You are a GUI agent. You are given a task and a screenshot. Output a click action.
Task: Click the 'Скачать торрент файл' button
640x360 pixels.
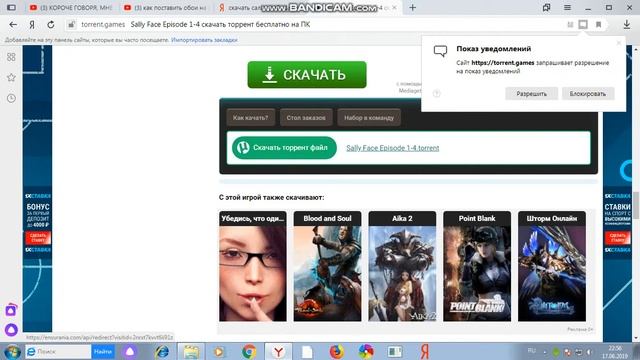coord(284,148)
